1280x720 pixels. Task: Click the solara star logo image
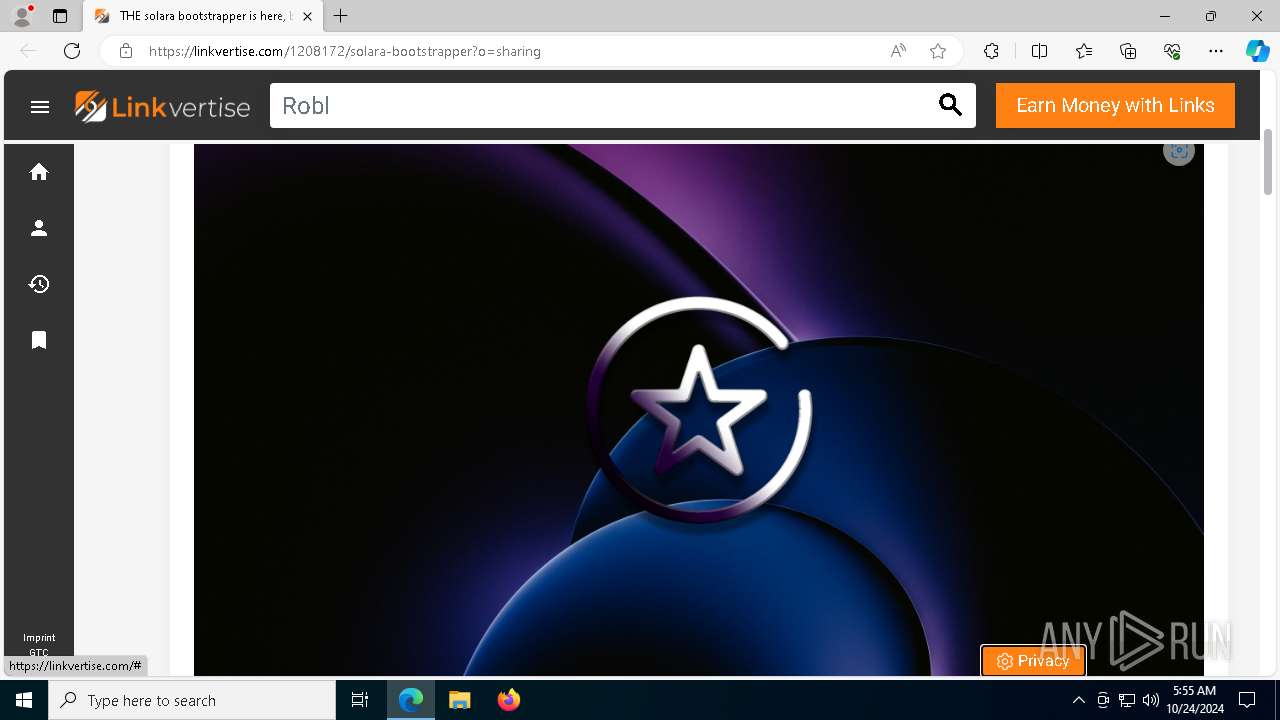tap(699, 409)
